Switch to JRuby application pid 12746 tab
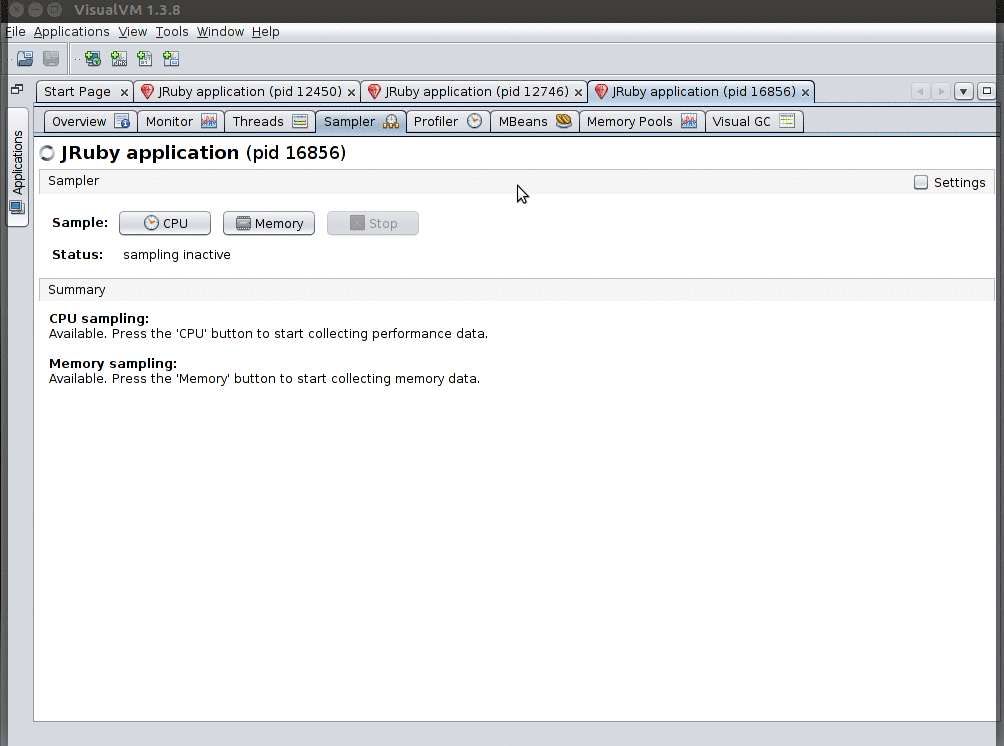This screenshot has height=746, width=1004. [476, 92]
